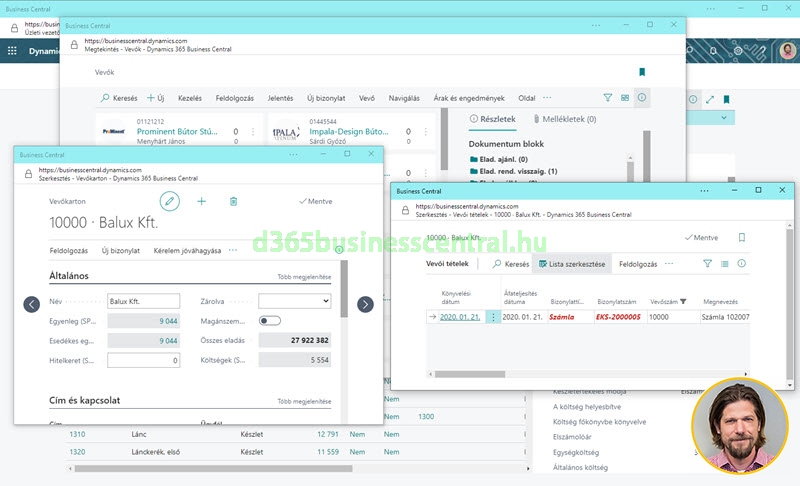Click the pencil edit icon on Vevőkarton
The height and width of the screenshot is (486, 800).
(170, 201)
